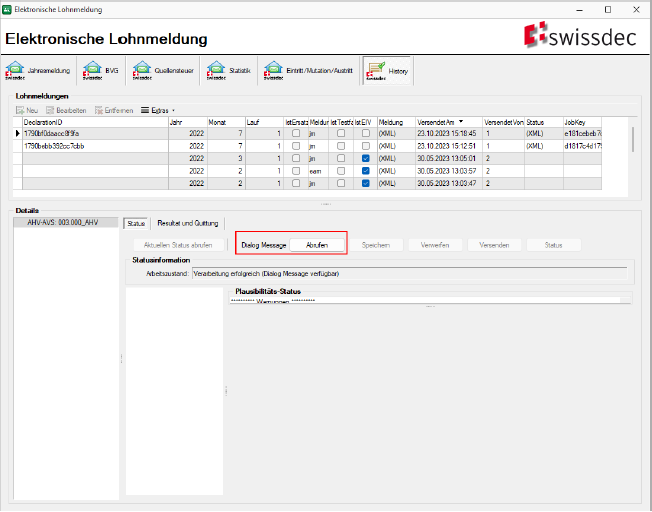Select the current row indicator arrow of first row
652x512 pixels.
(x=17, y=133)
